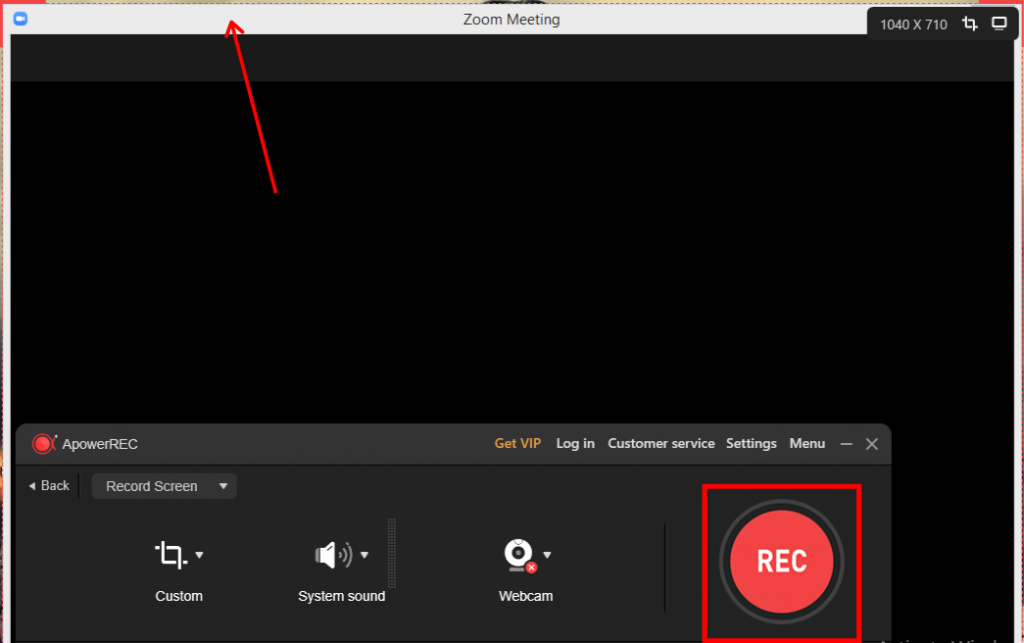This screenshot has height=643, width=1024.
Task: Toggle the webcam on for recording
Action: point(520,554)
